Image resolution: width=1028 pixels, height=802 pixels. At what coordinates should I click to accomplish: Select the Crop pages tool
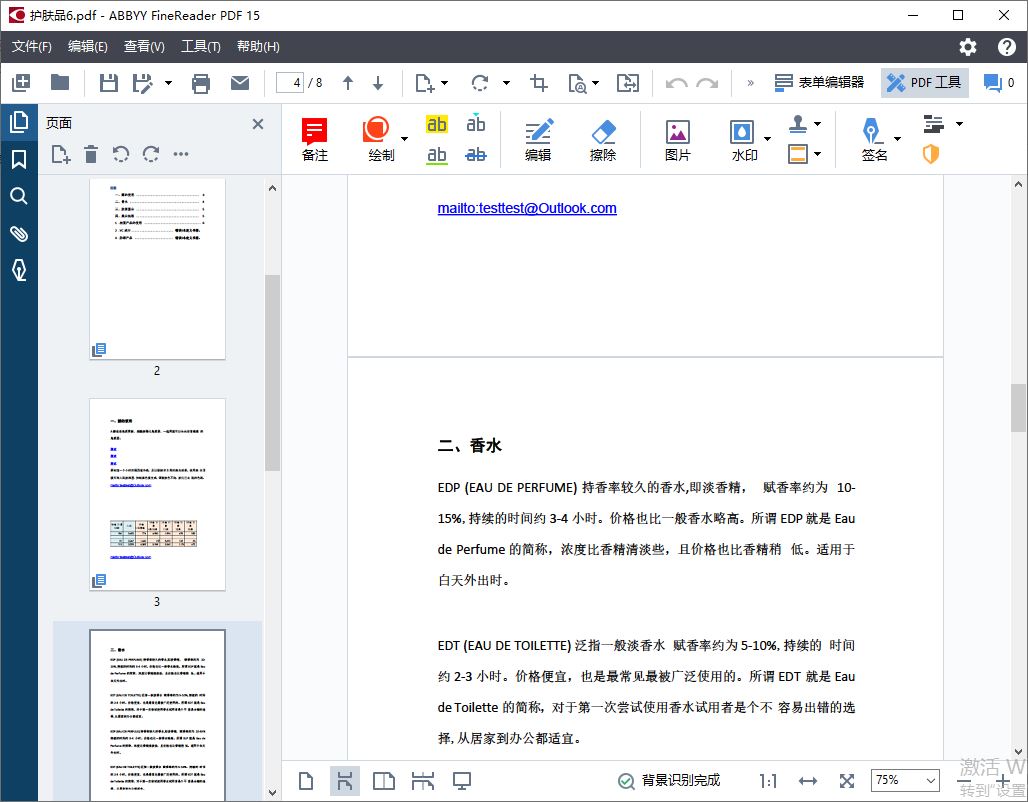539,83
